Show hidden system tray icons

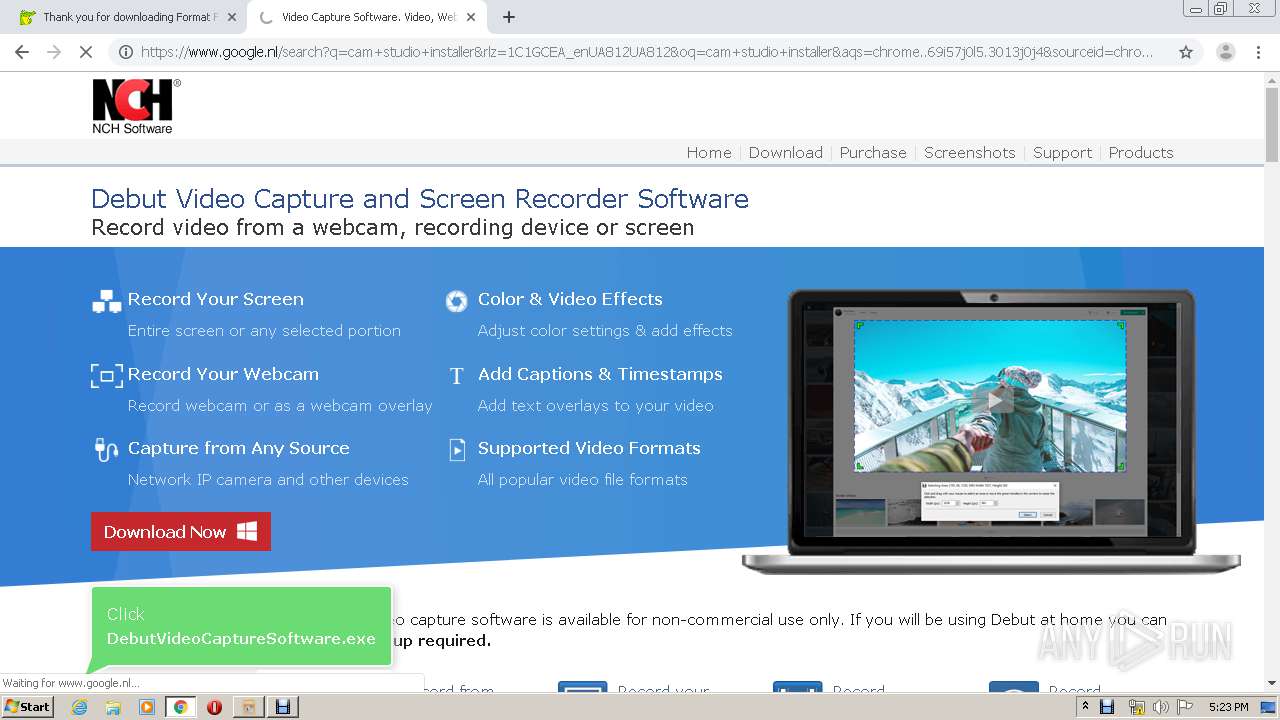click(x=1085, y=707)
